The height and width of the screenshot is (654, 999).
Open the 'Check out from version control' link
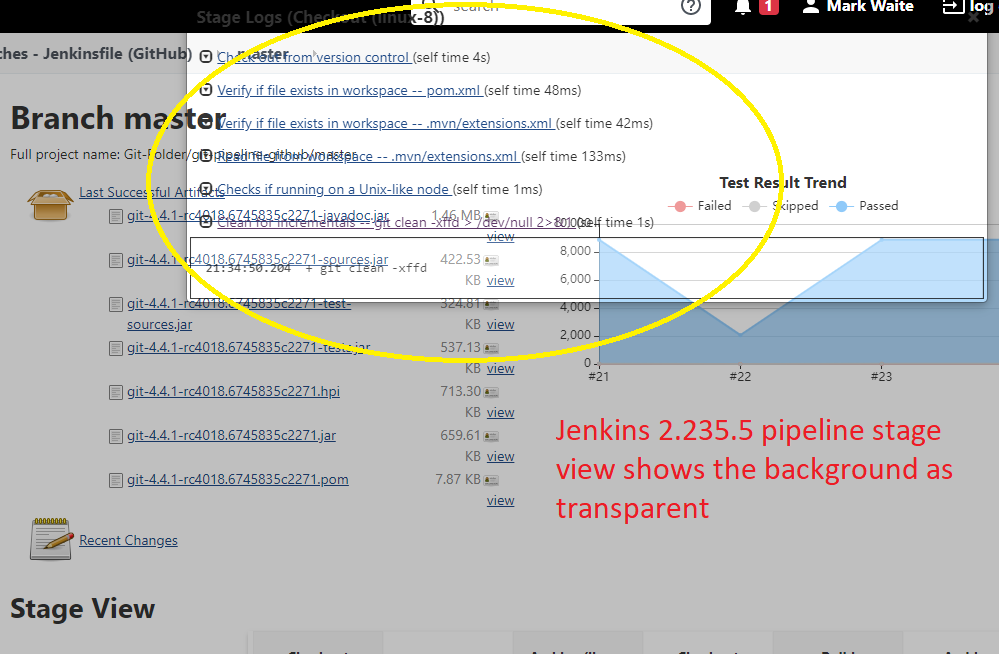coord(313,57)
